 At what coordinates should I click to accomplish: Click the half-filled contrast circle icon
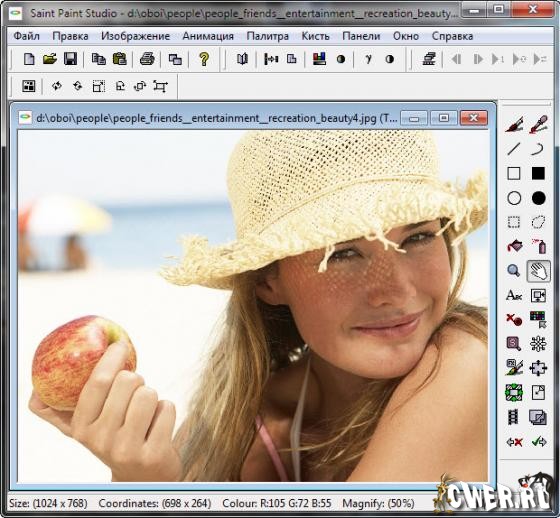click(x=390, y=59)
